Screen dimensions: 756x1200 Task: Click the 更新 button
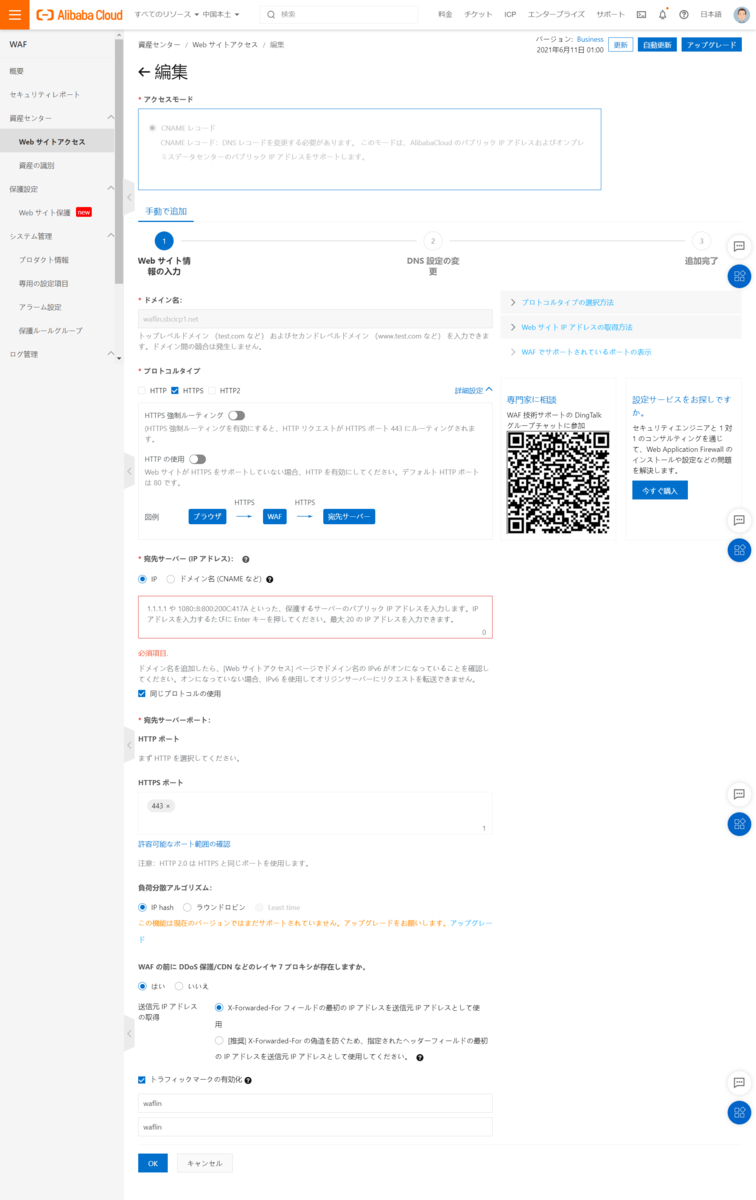pyautogui.click(x=621, y=45)
